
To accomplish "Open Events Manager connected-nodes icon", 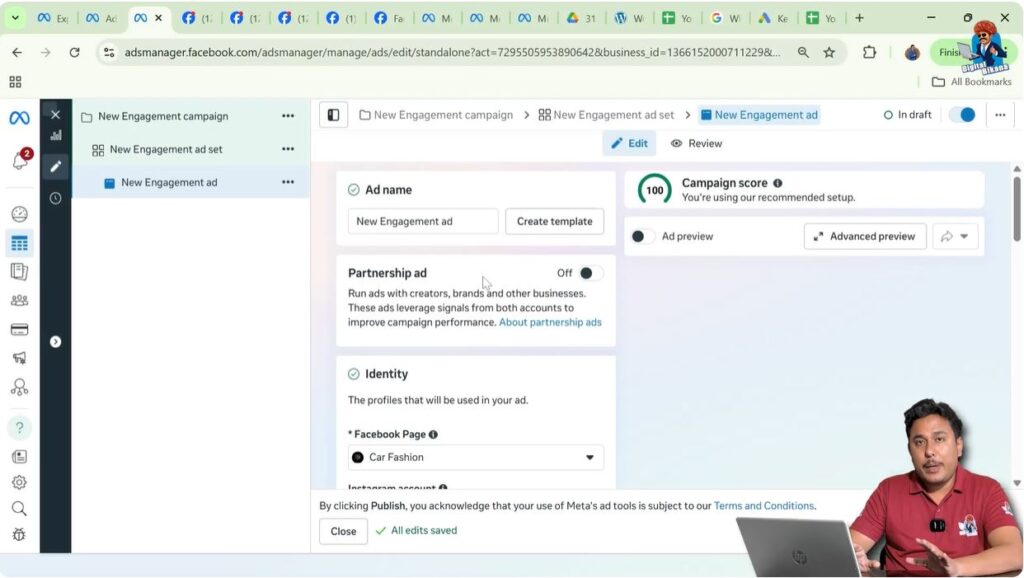I will [x=18, y=387].
